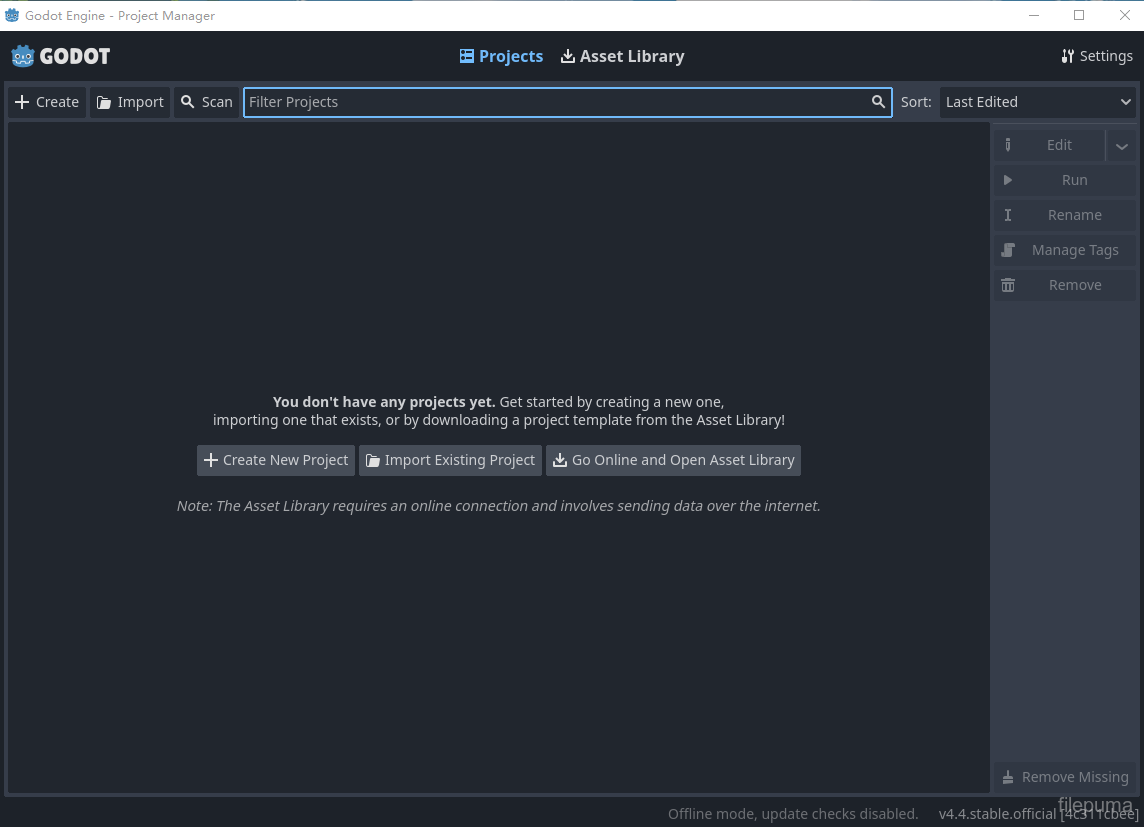Click the Manage Tags icon
Image resolution: width=1144 pixels, height=827 pixels.
pos(1008,250)
